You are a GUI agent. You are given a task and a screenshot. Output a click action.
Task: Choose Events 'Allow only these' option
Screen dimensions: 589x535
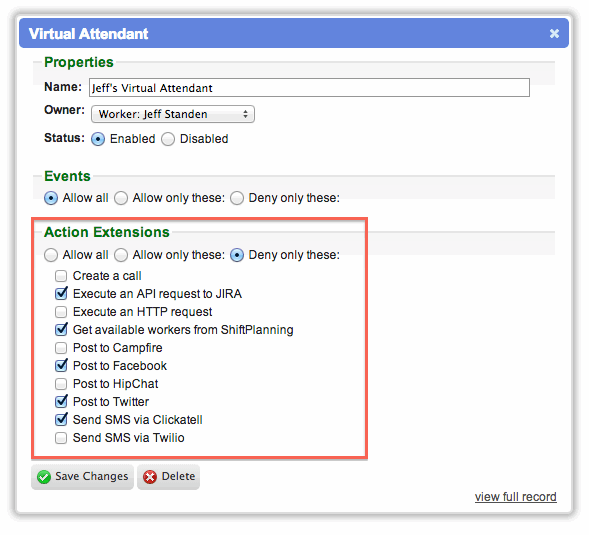[x=121, y=198]
